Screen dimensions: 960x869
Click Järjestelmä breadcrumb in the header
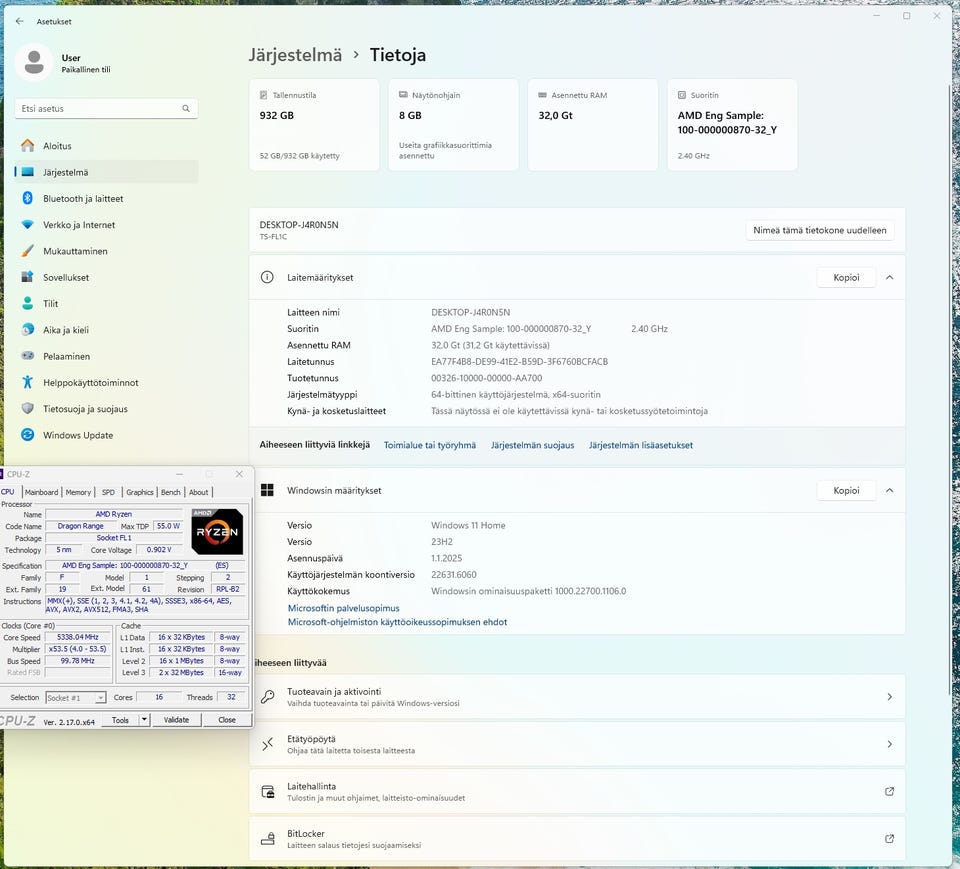(295, 55)
